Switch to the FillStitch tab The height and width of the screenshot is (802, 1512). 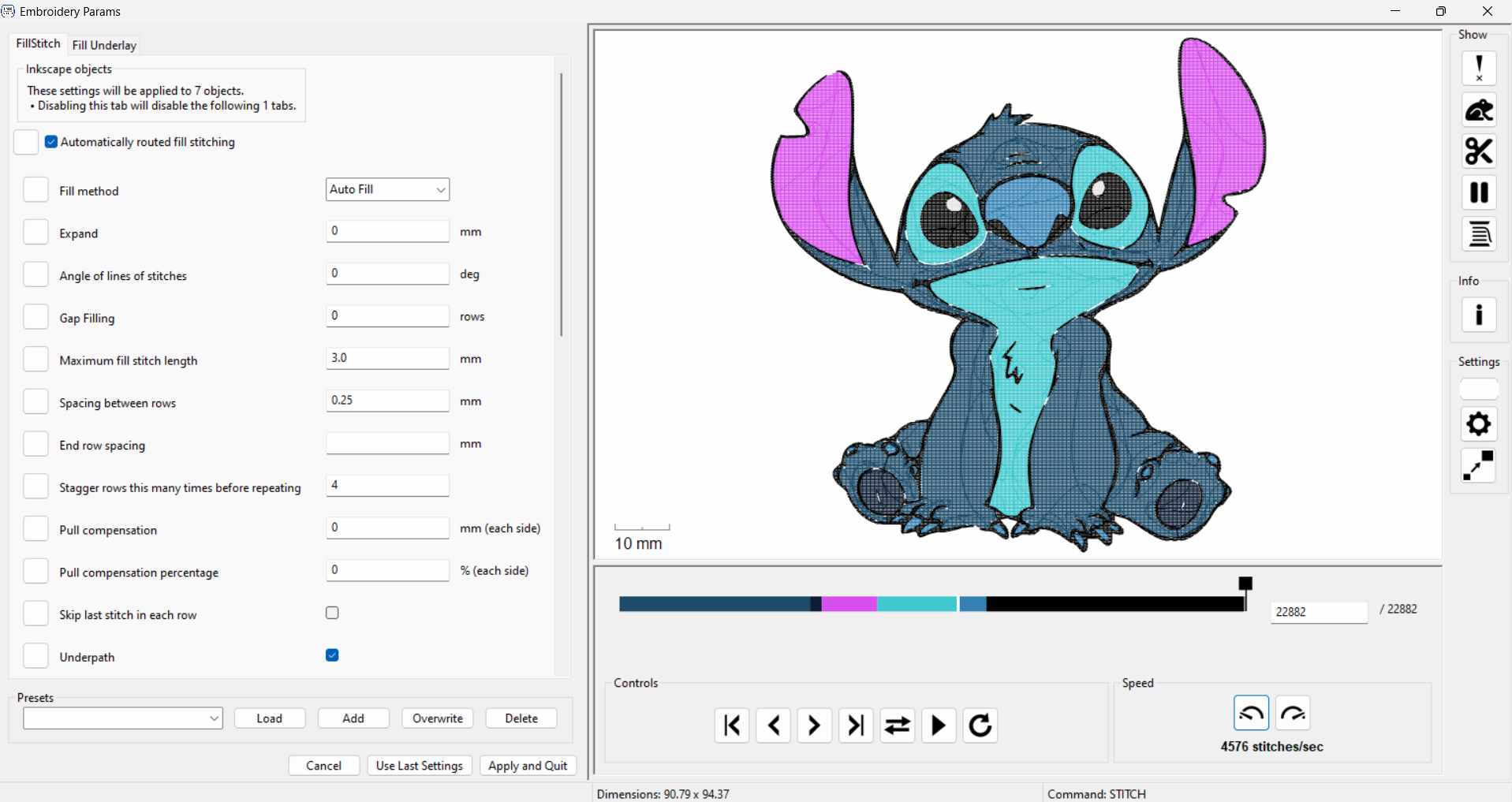(38, 43)
